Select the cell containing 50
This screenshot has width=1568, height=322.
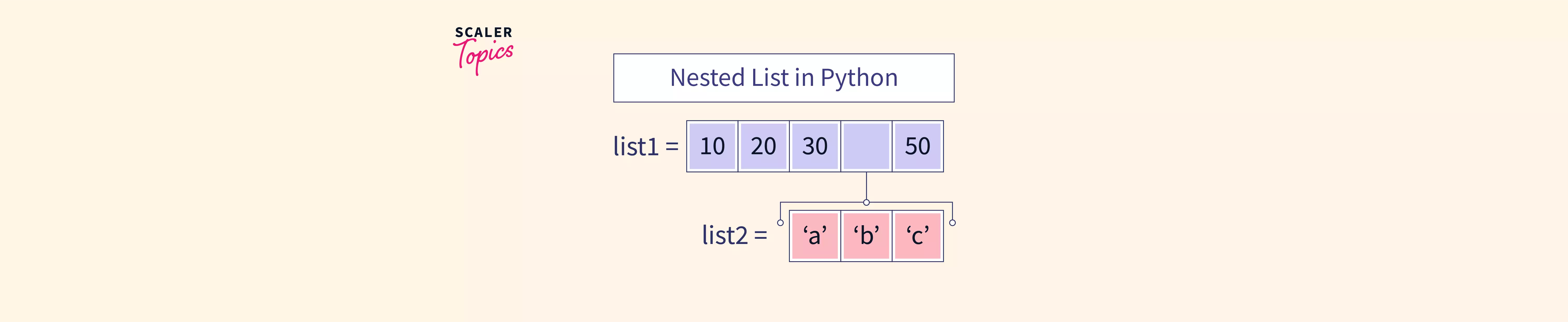tap(917, 146)
